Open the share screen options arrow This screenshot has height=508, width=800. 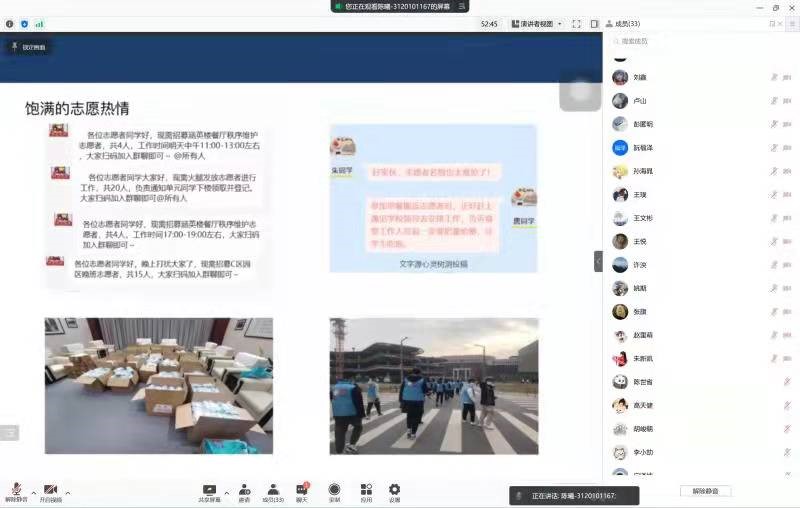coord(226,492)
